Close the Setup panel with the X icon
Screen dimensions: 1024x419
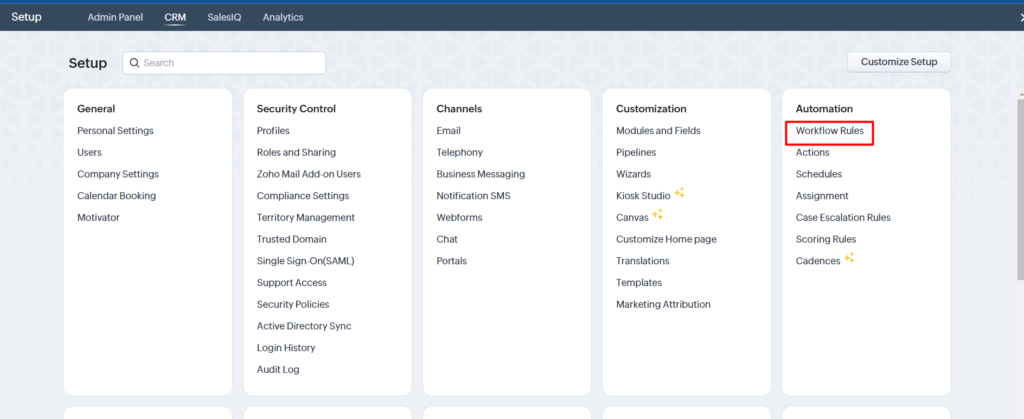[x=1020, y=18]
